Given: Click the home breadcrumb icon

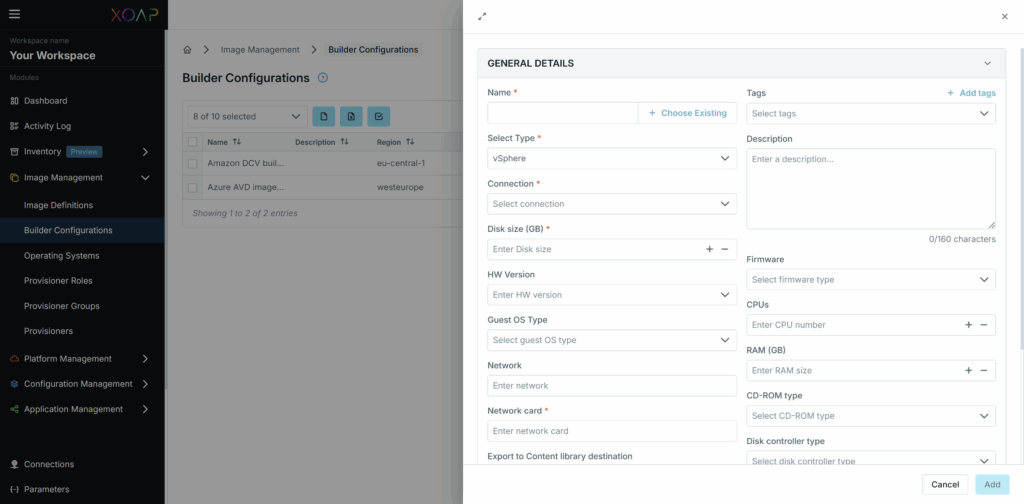Looking at the screenshot, I should (187, 50).
